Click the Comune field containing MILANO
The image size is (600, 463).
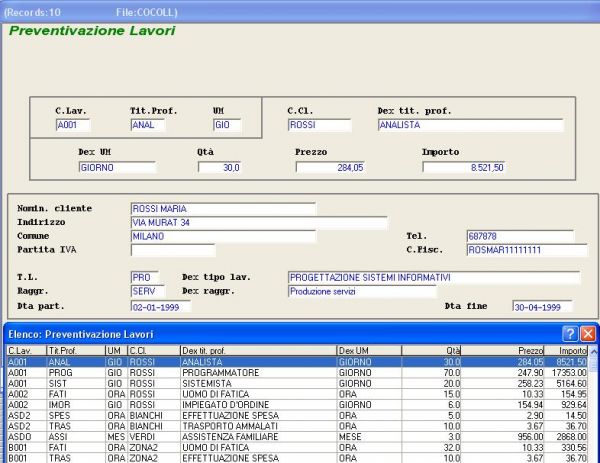[223, 236]
